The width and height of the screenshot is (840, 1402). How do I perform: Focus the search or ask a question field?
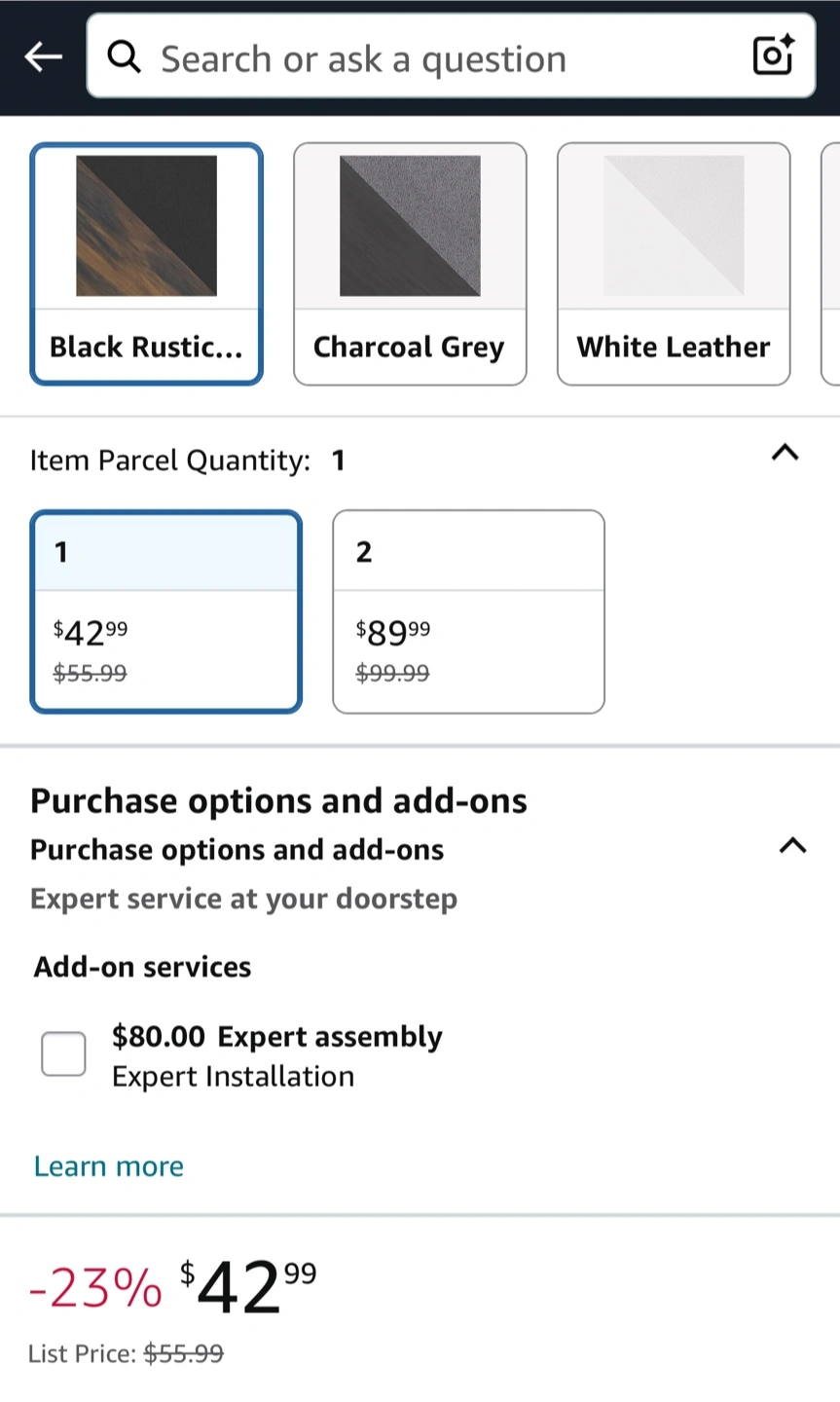coord(451,56)
